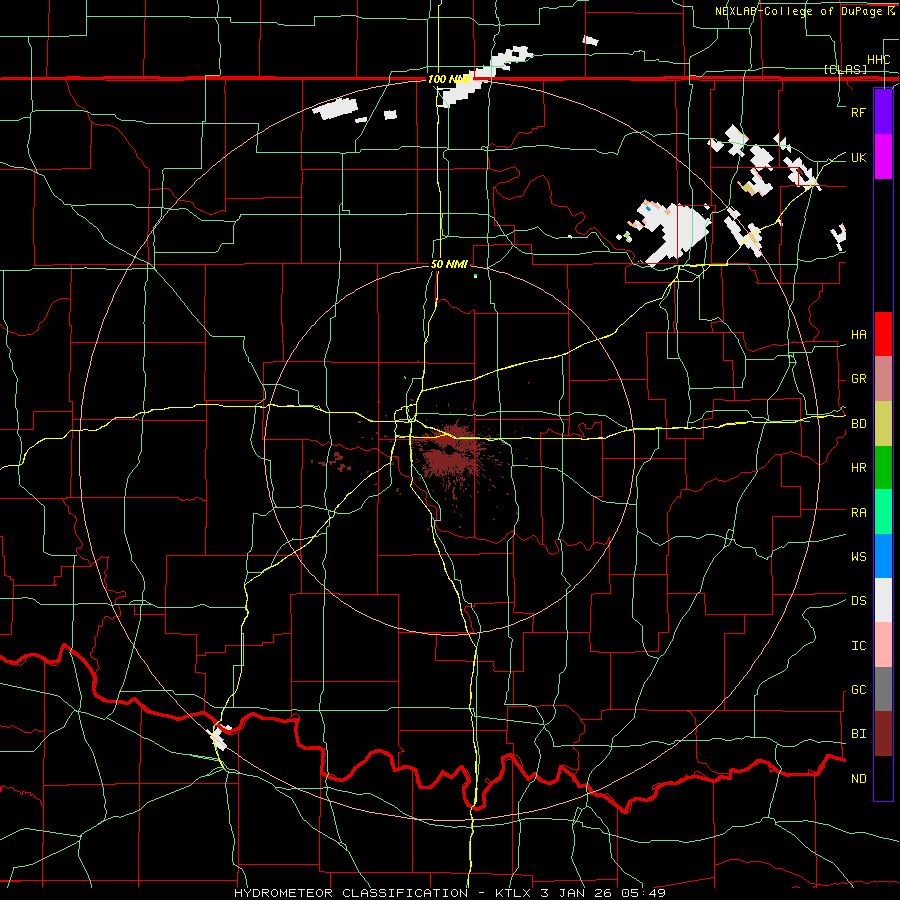Click the Hydrometeor Classification KTLX caption
The image size is (900, 900).
[x=450, y=893]
